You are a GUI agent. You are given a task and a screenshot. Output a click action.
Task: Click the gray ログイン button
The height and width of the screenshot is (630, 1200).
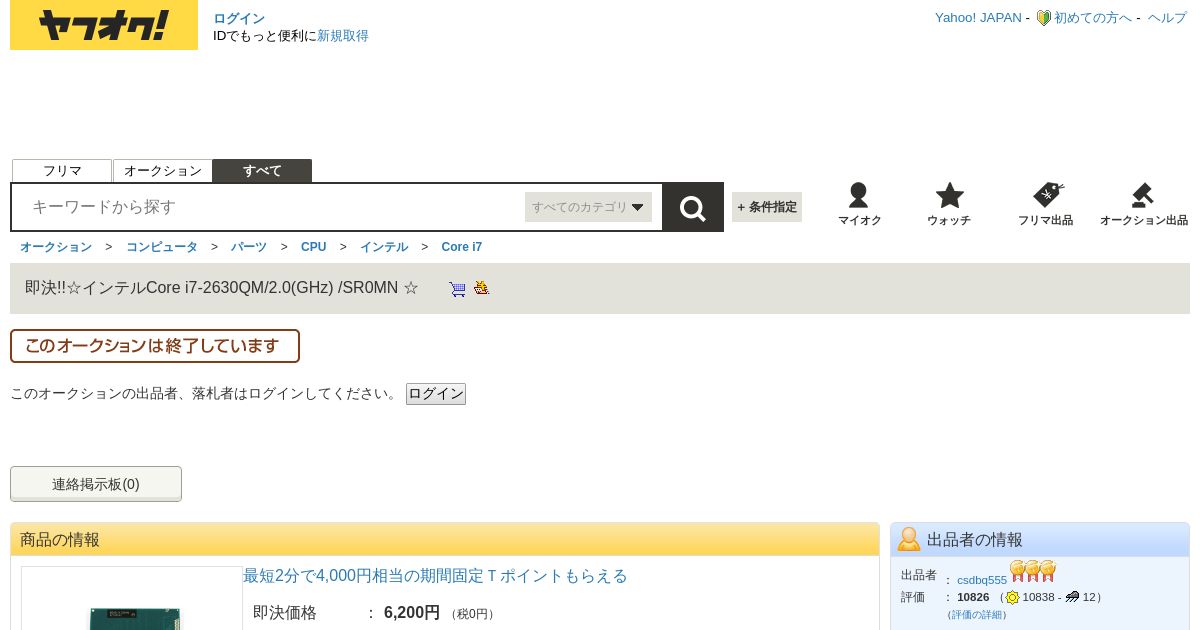tap(436, 394)
